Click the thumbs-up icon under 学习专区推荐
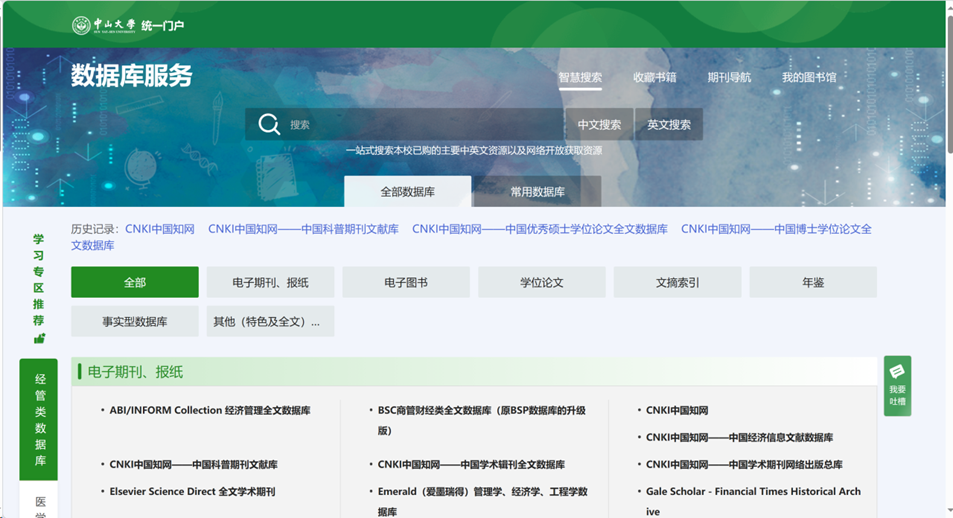Image resolution: width=953 pixels, height=518 pixels. coord(39,338)
